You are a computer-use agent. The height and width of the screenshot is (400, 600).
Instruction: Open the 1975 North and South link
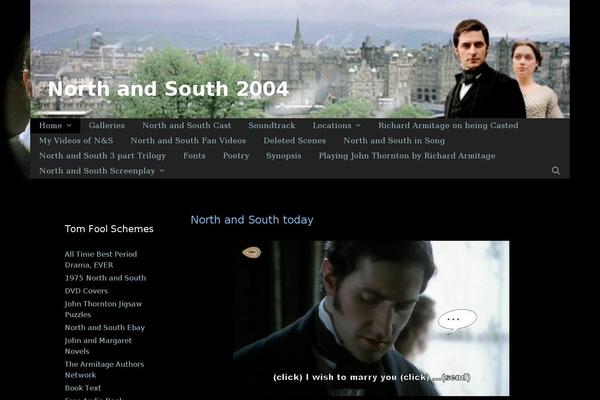pos(105,278)
